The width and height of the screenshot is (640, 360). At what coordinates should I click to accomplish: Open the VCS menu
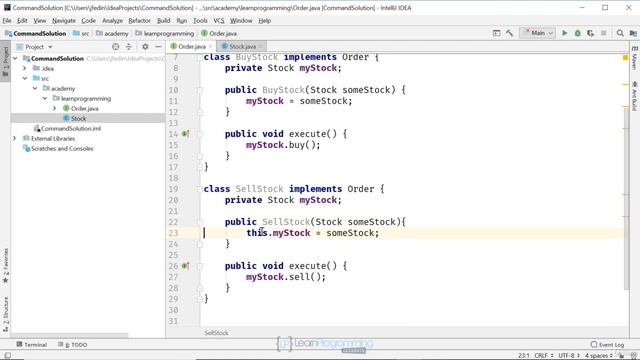219,20
